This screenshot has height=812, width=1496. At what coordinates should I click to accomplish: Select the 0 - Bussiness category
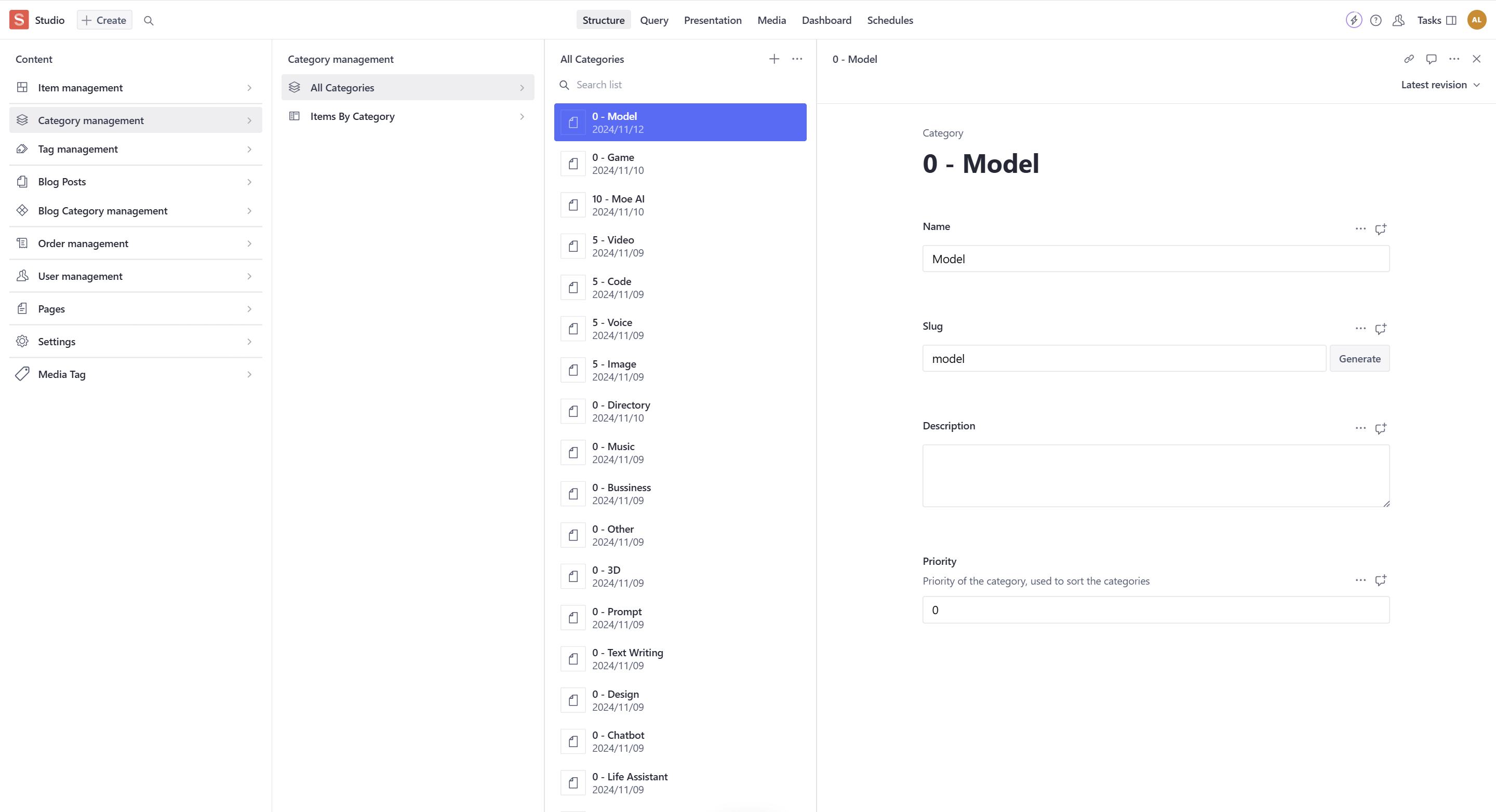pos(680,494)
